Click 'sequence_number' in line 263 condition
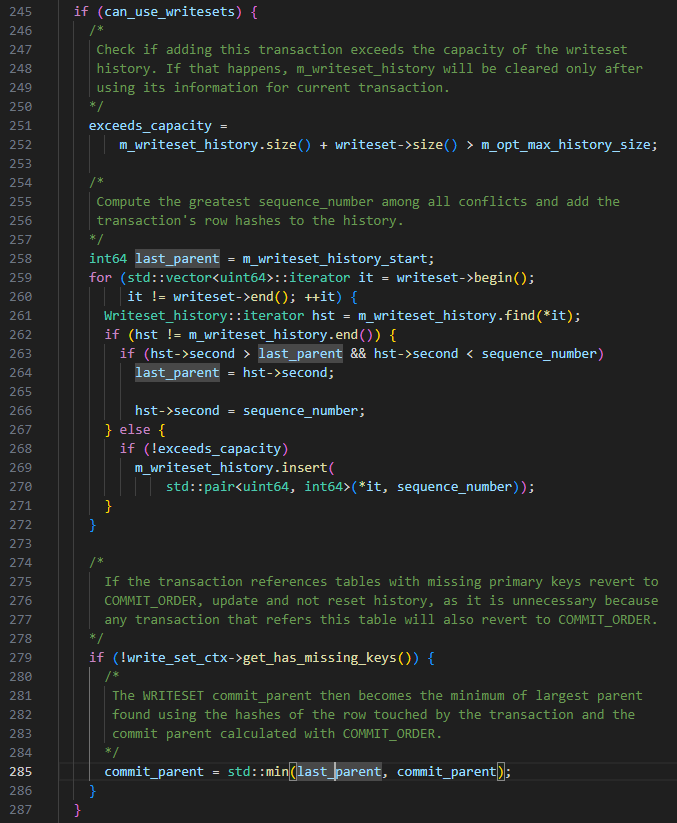 [540, 354]
